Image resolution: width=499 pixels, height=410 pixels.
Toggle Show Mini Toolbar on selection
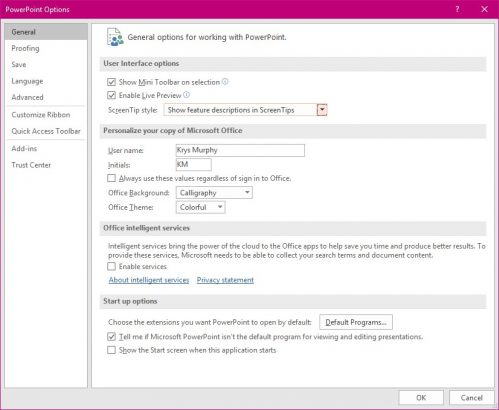(x=111, y=82)
